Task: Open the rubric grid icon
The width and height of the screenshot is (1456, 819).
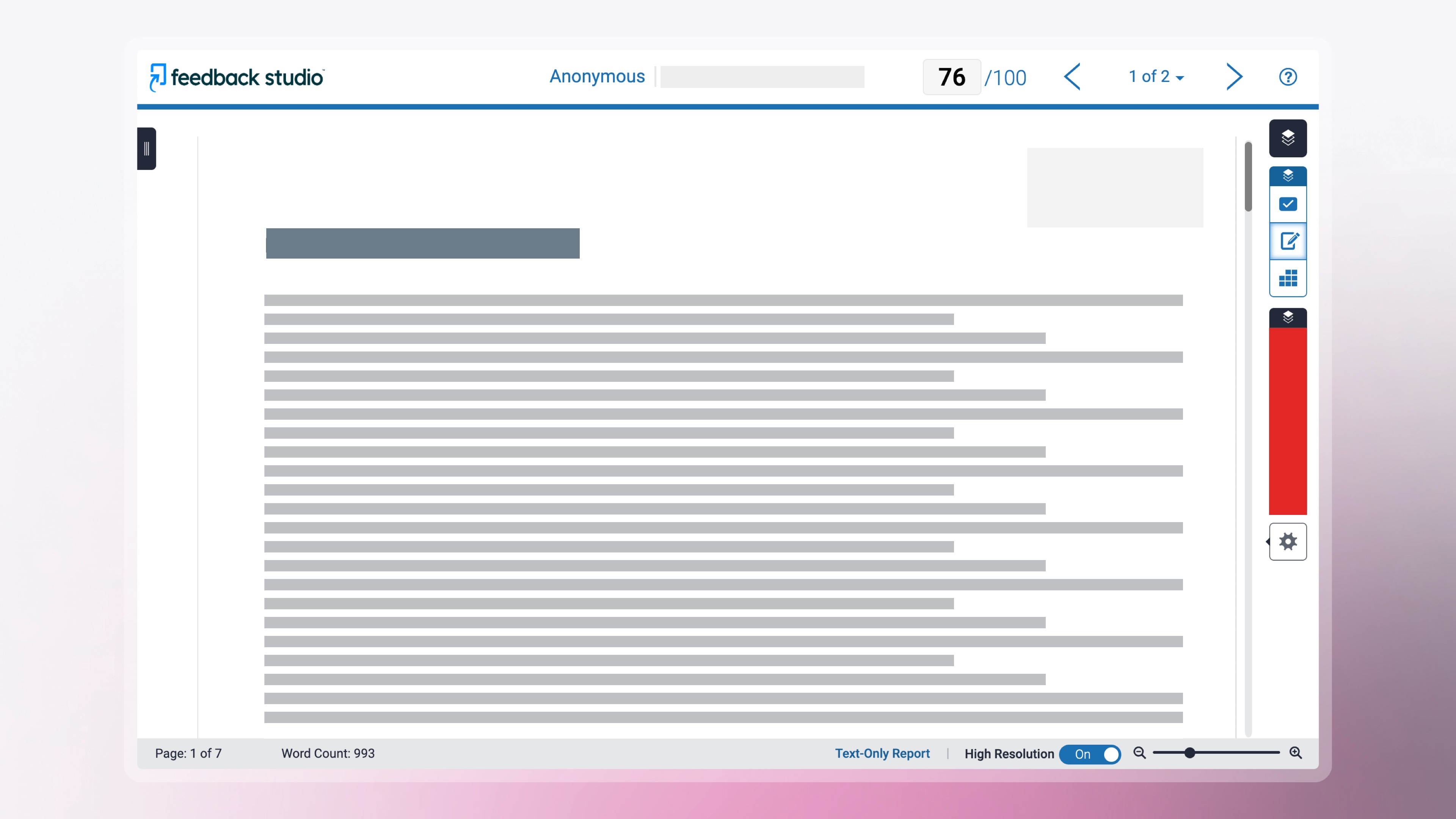Action: tap(1288, 278)
